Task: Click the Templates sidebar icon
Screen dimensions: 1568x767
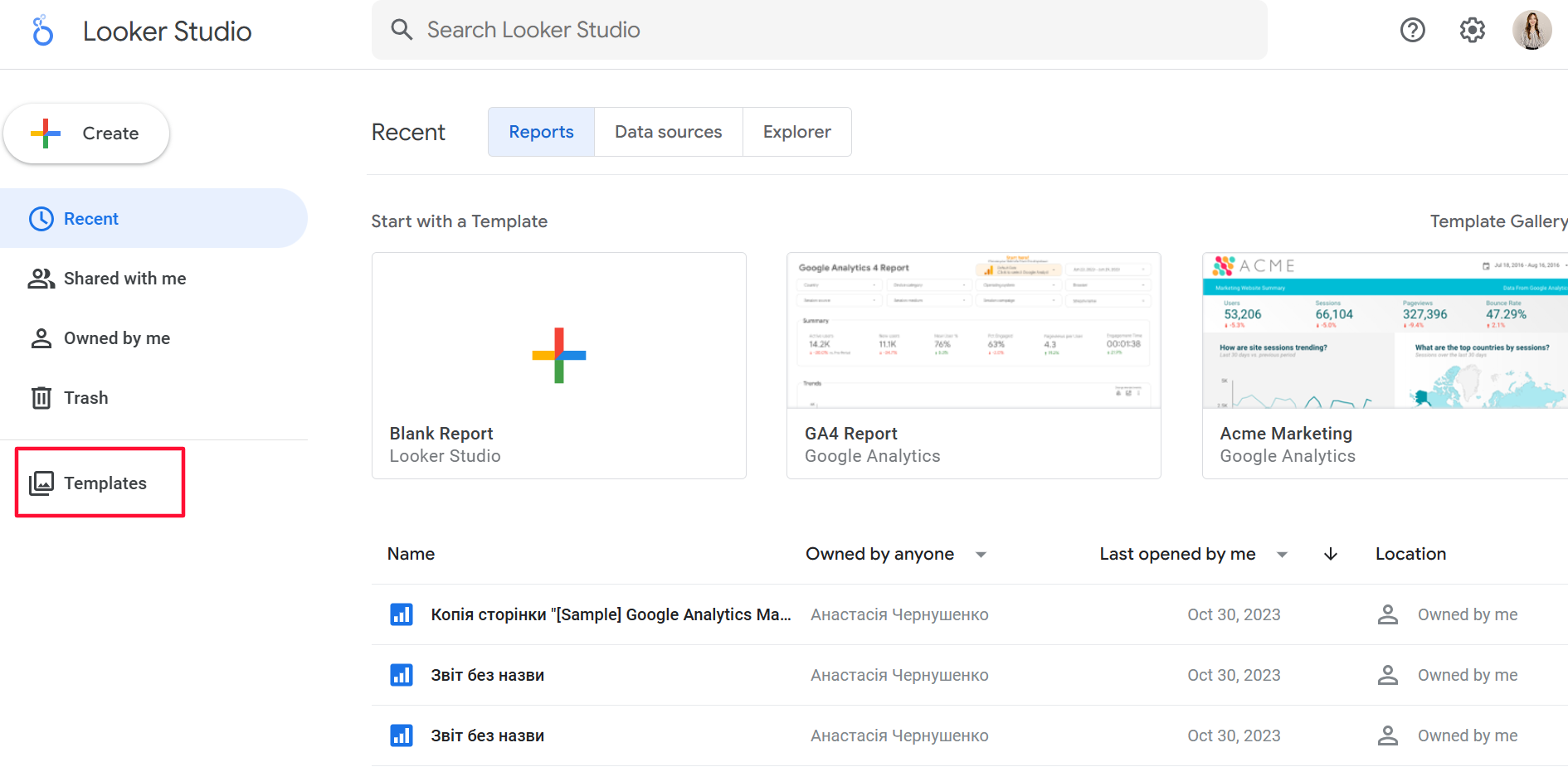Action: click(x=41, y=483)
